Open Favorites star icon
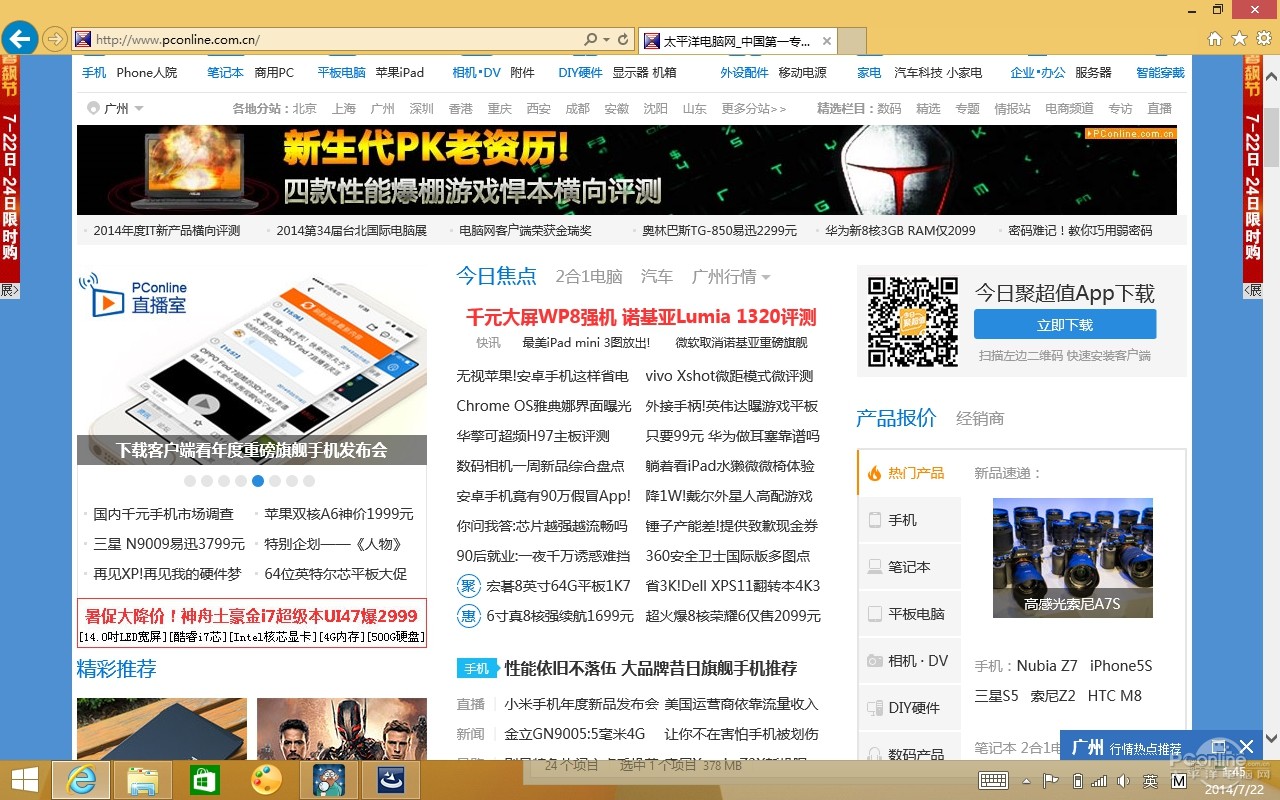1280x800 pixels. pyautogui.click(x=1239, y=39)
